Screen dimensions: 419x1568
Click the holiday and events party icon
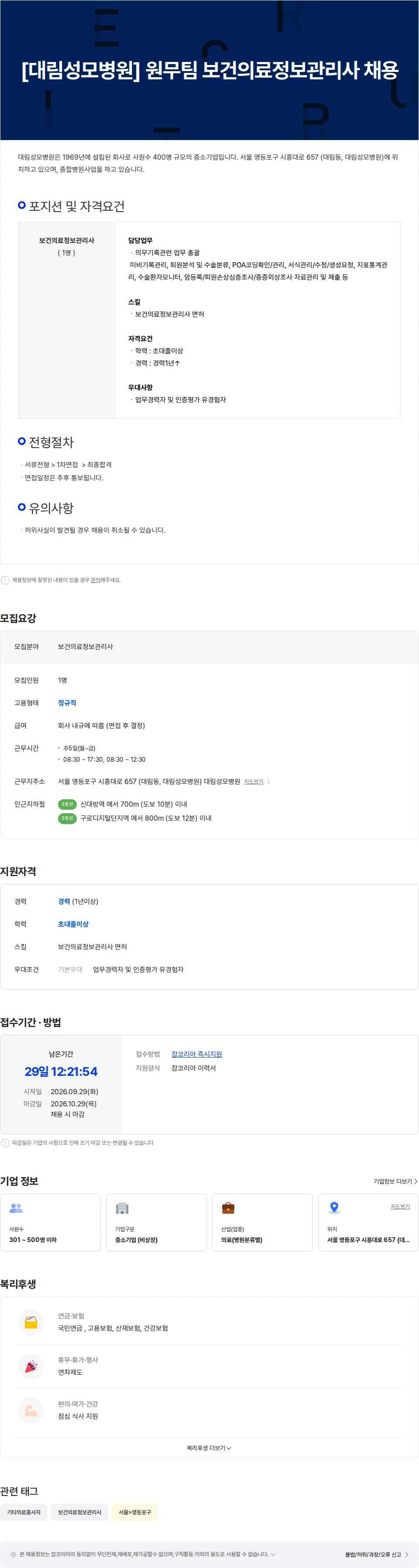pyautogui.click(x=31, y=1366)
